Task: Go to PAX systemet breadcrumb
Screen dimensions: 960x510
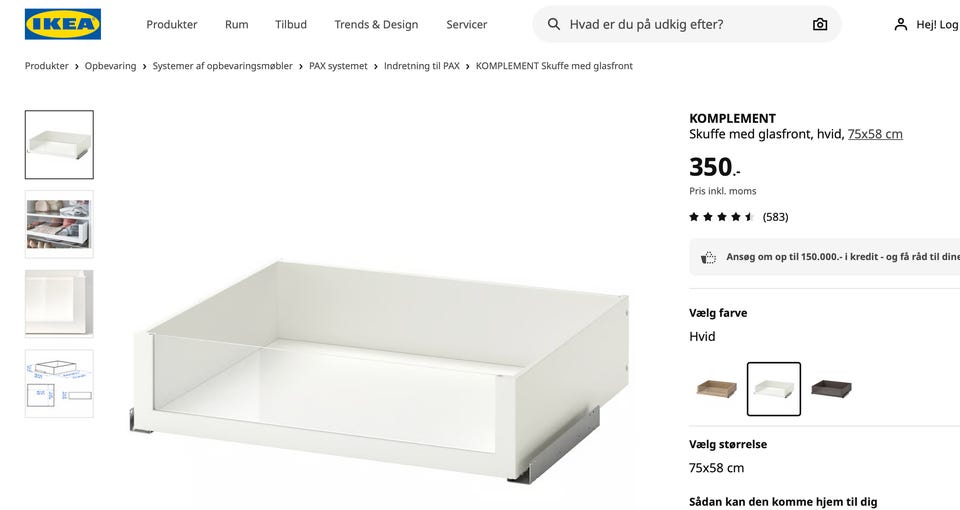Action: point(338,66)
